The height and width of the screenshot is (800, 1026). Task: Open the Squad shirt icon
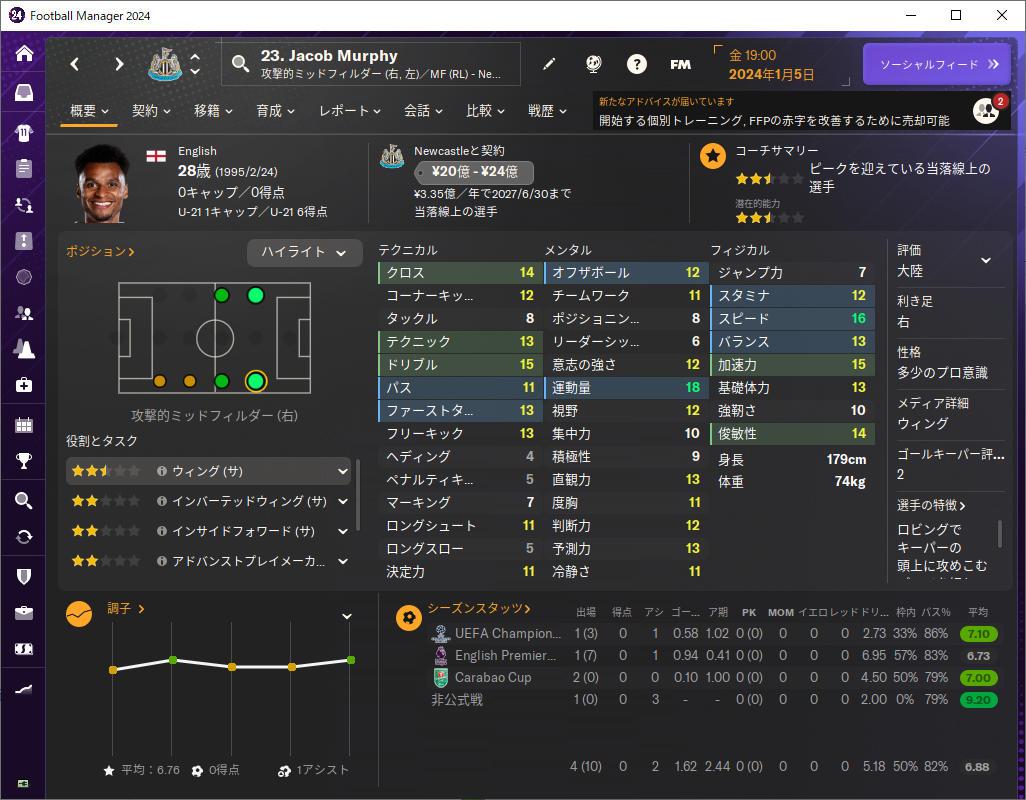[x=24, y=133]
